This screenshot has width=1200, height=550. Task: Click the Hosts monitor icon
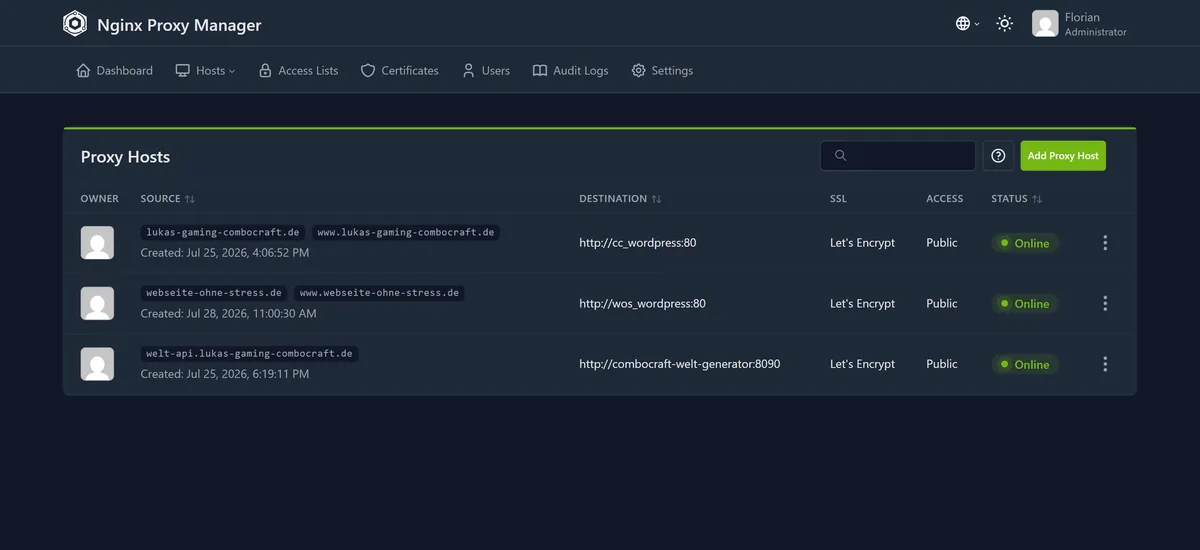183,71
